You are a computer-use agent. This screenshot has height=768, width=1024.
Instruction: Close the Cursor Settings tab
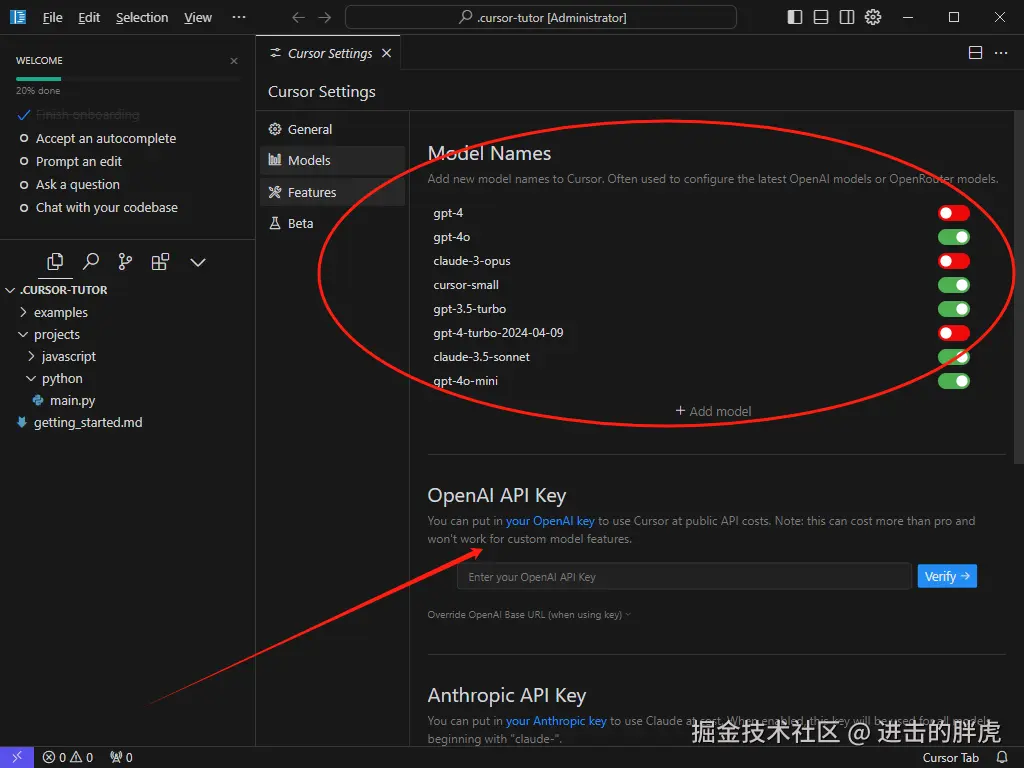pos(387,54)
